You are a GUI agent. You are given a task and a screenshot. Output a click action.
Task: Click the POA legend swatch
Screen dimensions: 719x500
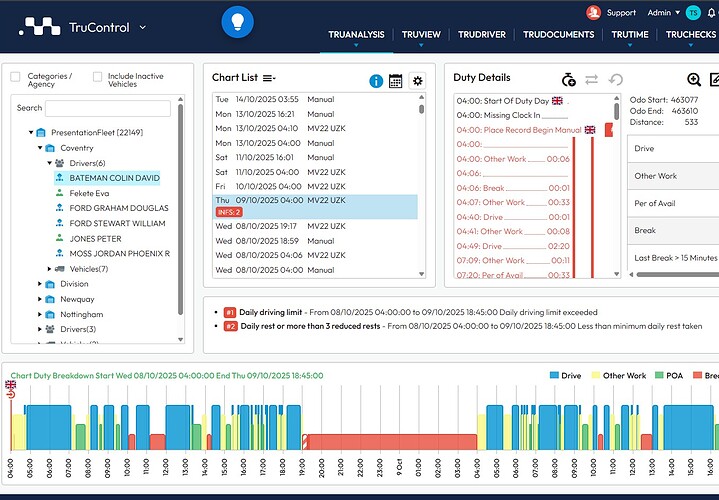(x=659, y=375)
